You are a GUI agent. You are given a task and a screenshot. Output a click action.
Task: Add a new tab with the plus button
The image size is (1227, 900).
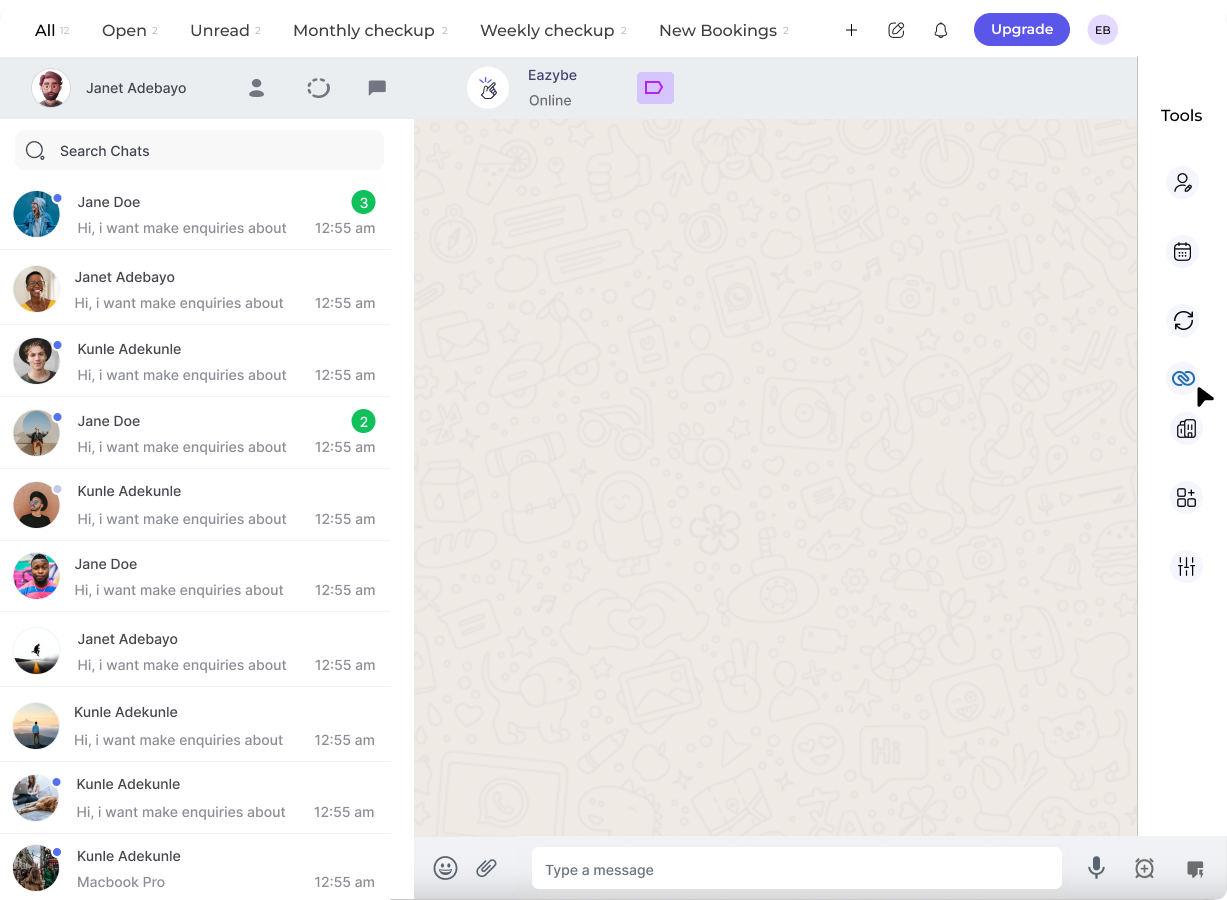[x=851, y=30]
